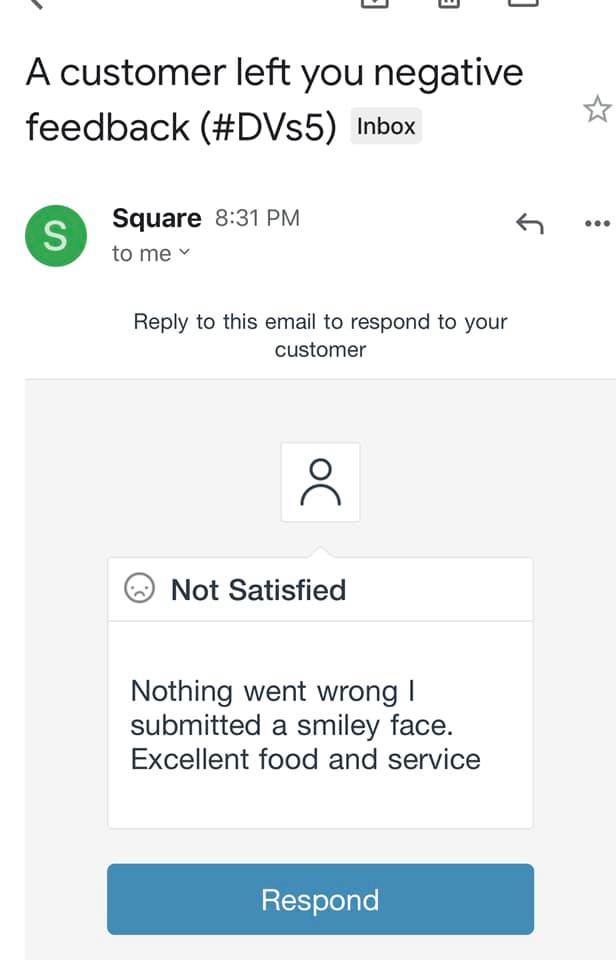The image size is (616, 960).
Task: Click the sad face Not Satisfied icon
Action: (x=140, y=588)
